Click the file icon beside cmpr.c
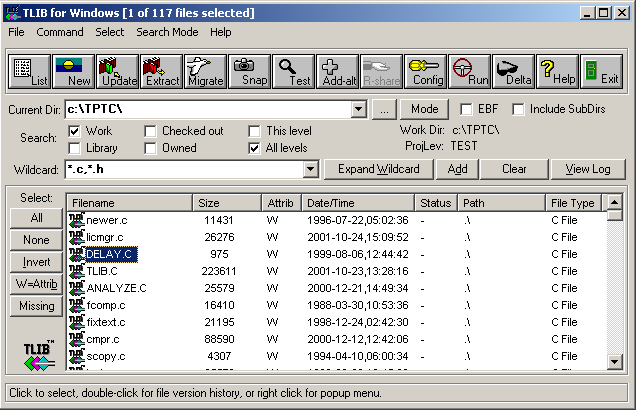Viewport: 636px width, 410px height. click(x=77, y=339)
